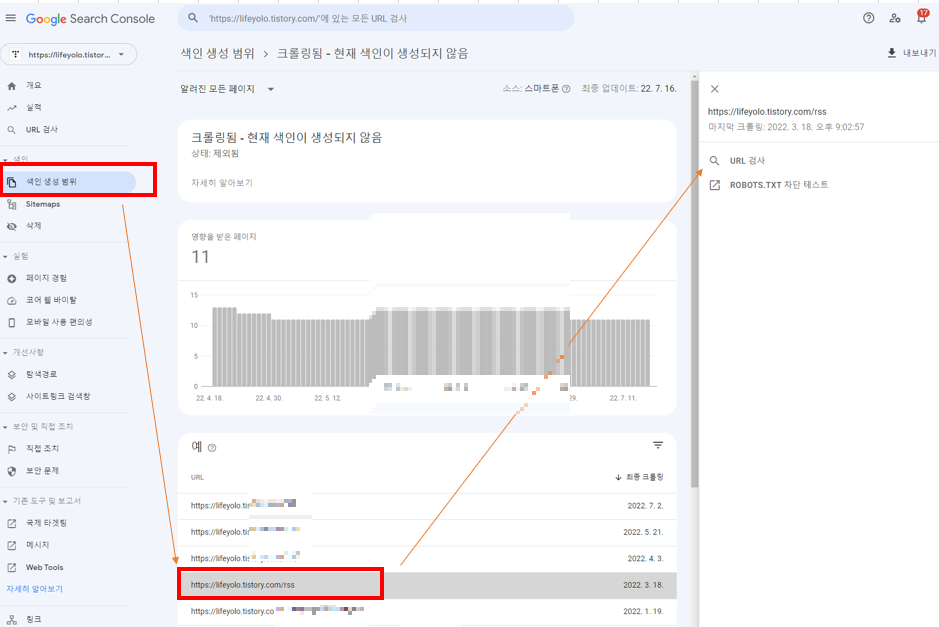Click the export download icon
The width and height of the screenshot is (939, 627).
point(892,53)
